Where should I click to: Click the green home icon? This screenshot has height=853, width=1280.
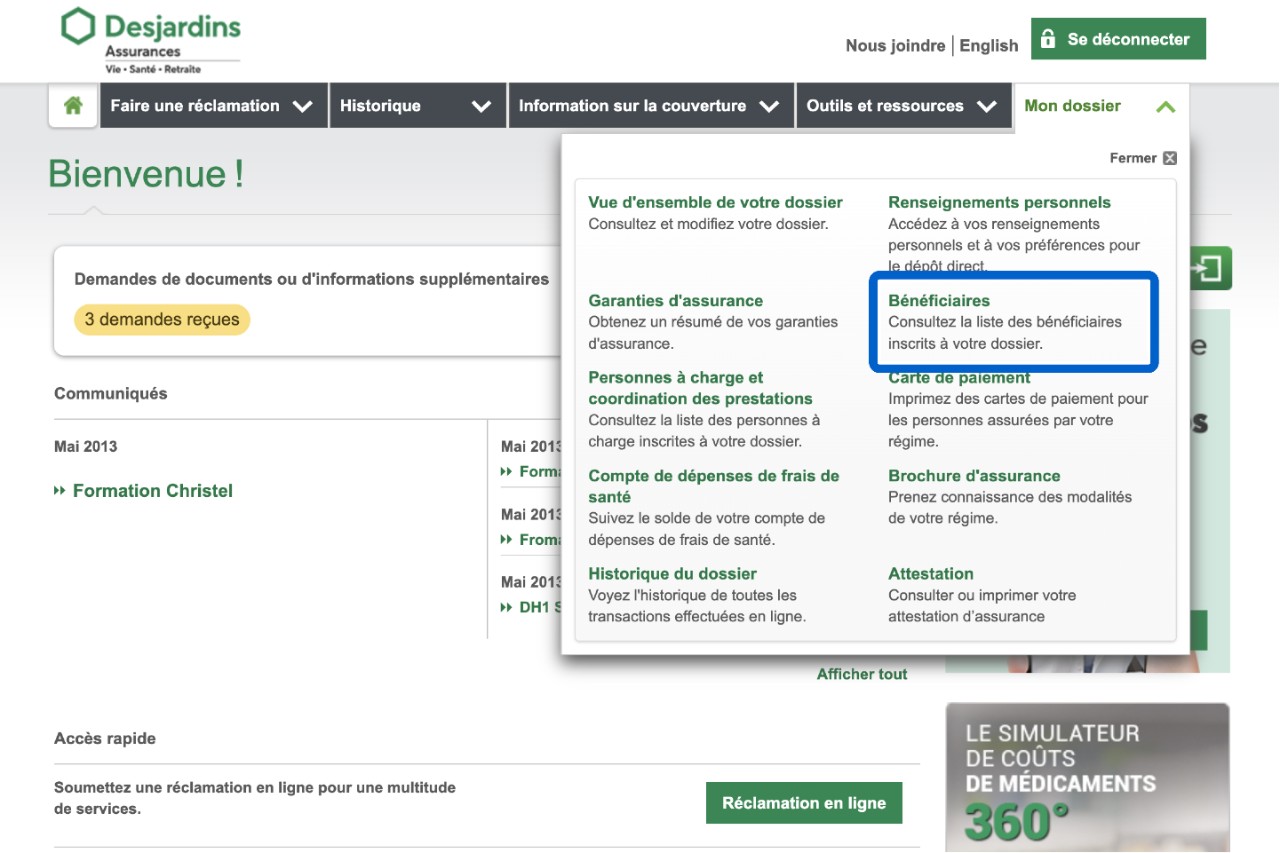point(73,106)
